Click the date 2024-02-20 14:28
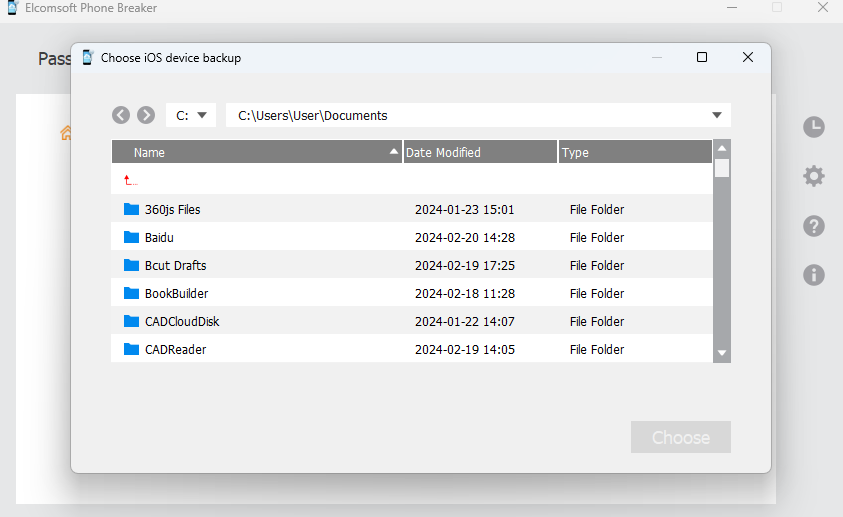The width and height of the screenshot is (843, 517). [465, 238]
